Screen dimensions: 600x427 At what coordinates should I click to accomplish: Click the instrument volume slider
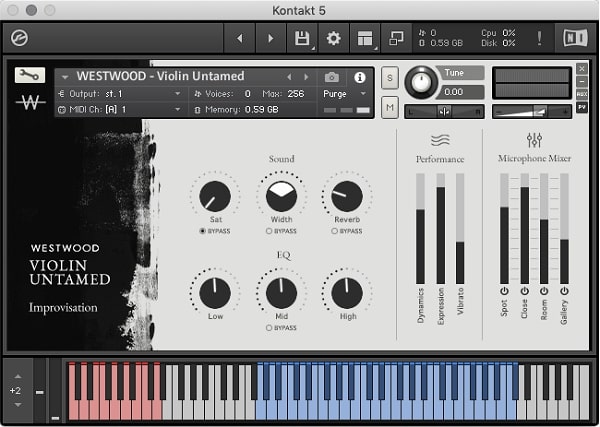click(532, 112)
